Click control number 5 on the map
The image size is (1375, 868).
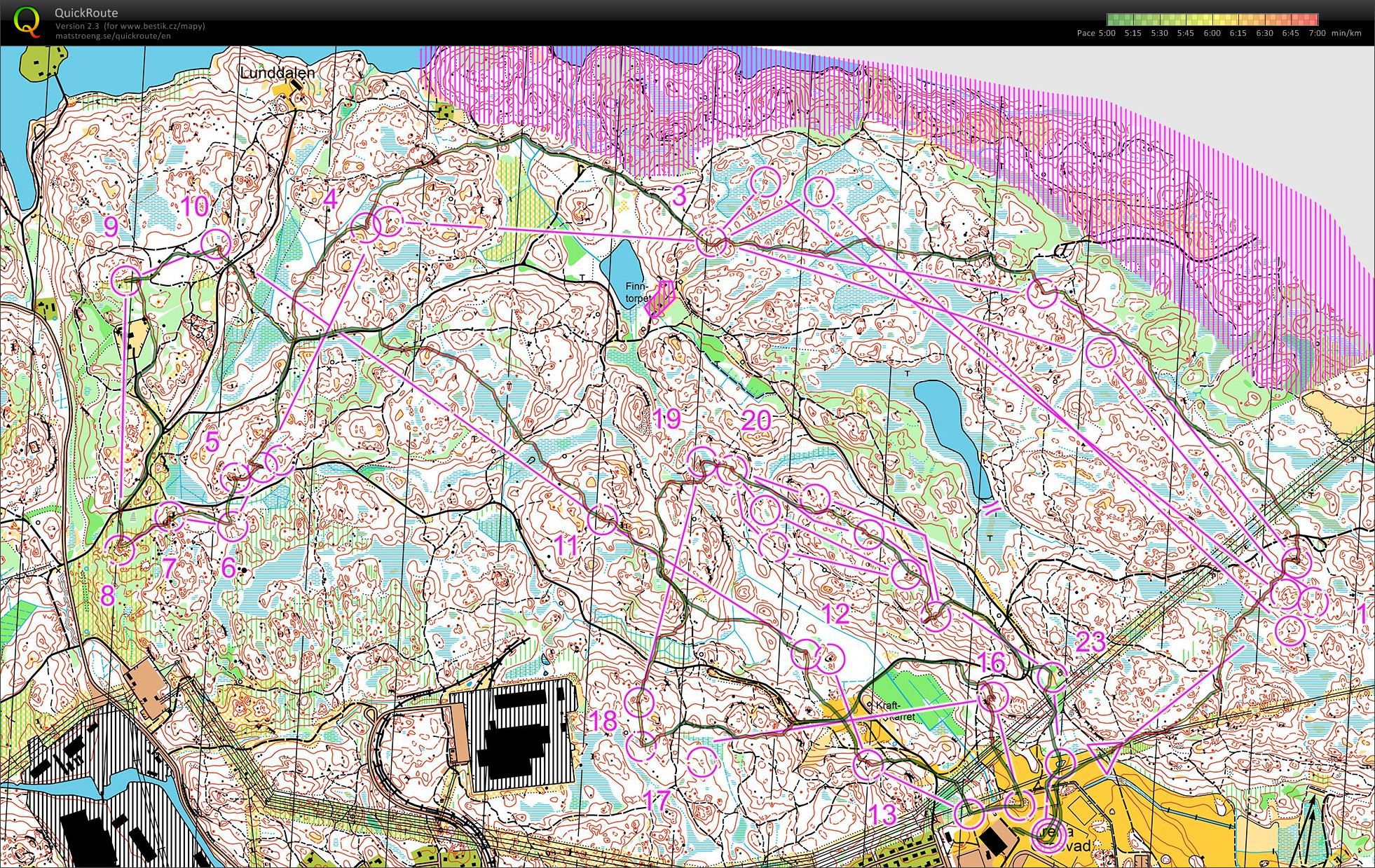coord(212,441)
